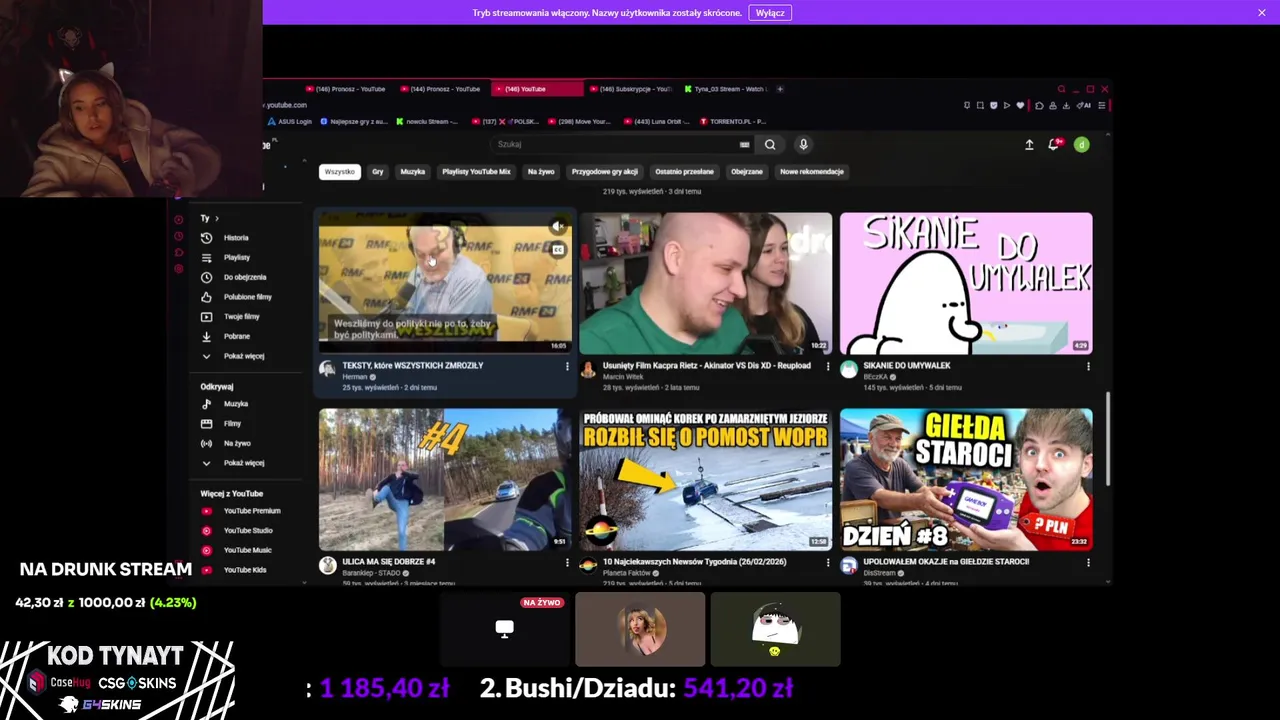Open the Akinator VS Dis thumbnail

(705, 283)
